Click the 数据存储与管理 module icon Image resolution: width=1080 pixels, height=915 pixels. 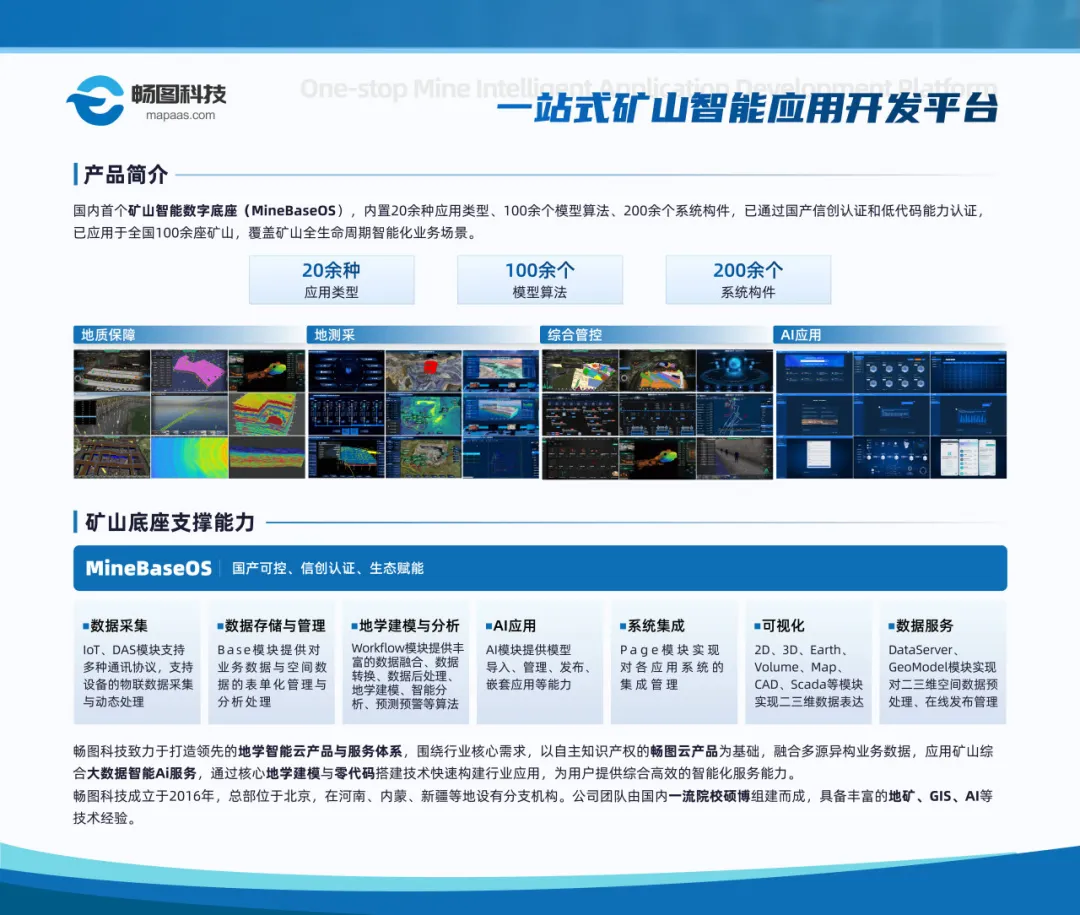pos(219,626)
